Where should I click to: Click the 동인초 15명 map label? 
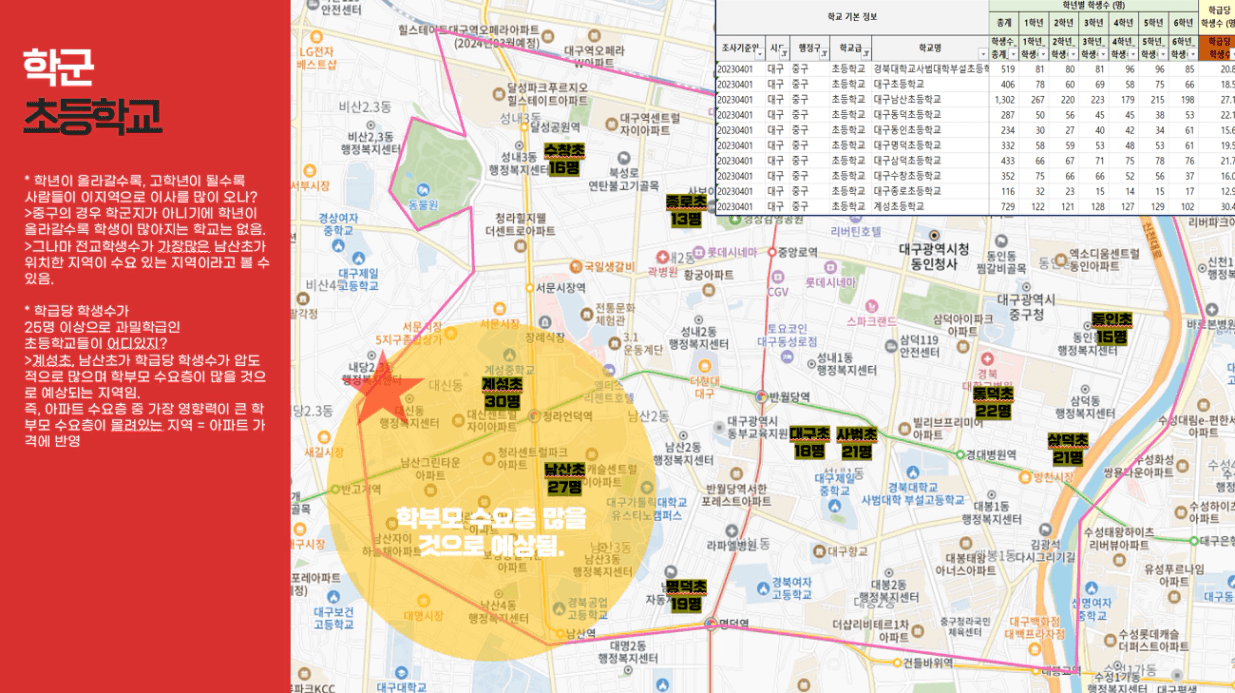[x=1111, y=328]
